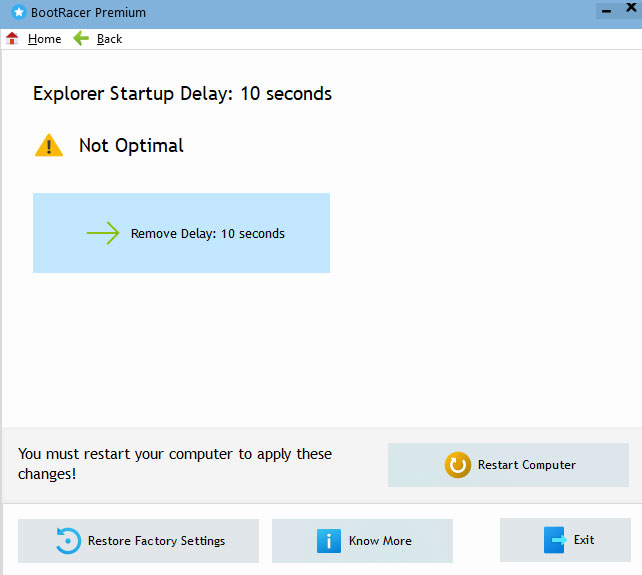
Task: Click the Not Optimal status text
Action: 131,146
